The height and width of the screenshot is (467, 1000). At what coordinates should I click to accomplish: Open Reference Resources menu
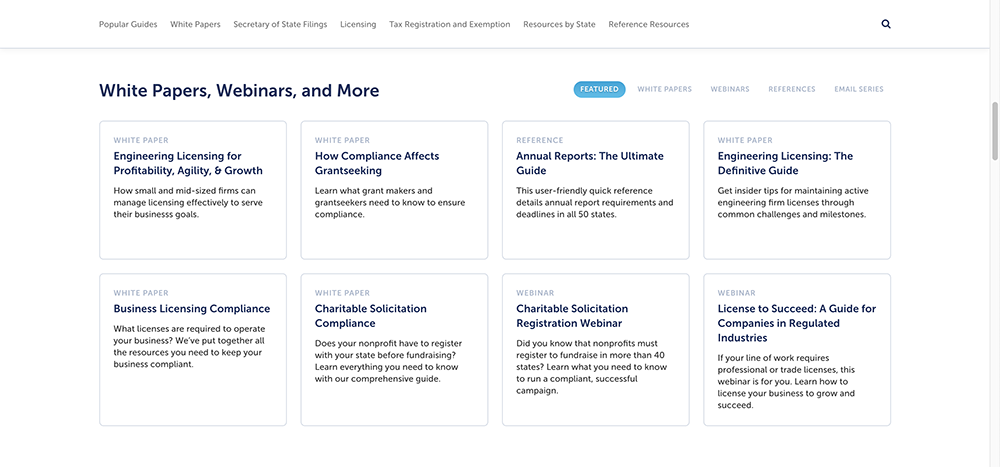[x=649, y=24]
